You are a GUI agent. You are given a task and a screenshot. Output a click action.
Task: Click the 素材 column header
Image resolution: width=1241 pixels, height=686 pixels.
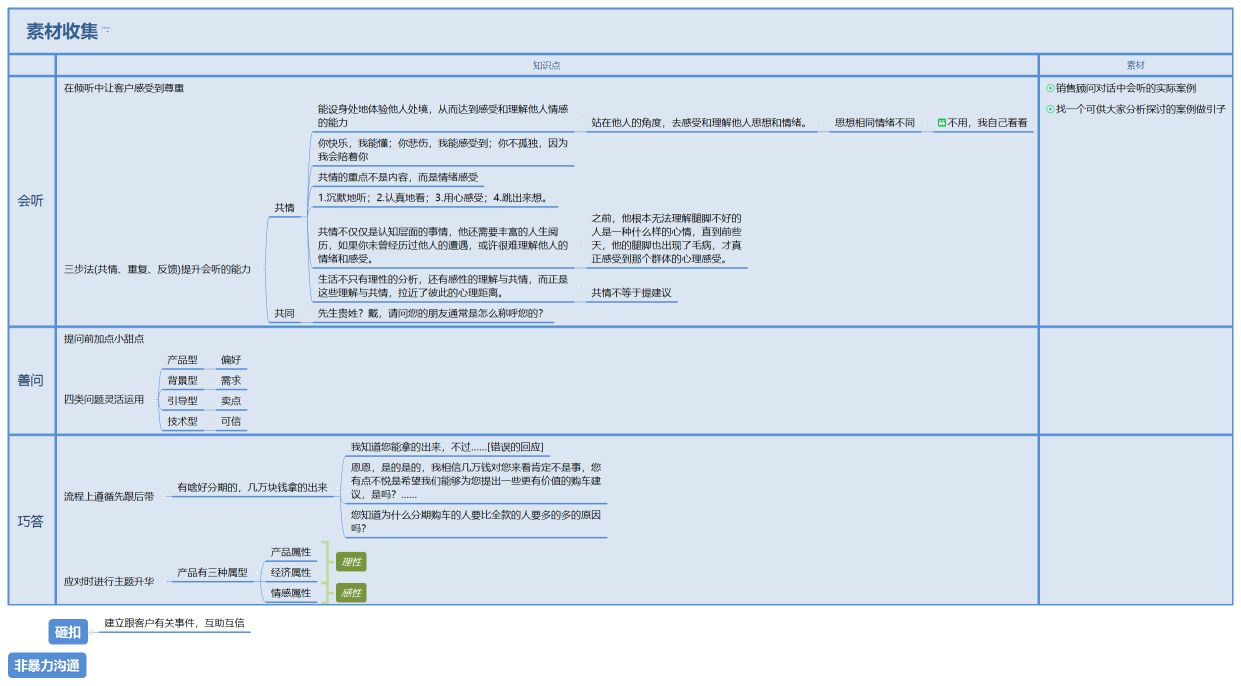coord(1135,65)
